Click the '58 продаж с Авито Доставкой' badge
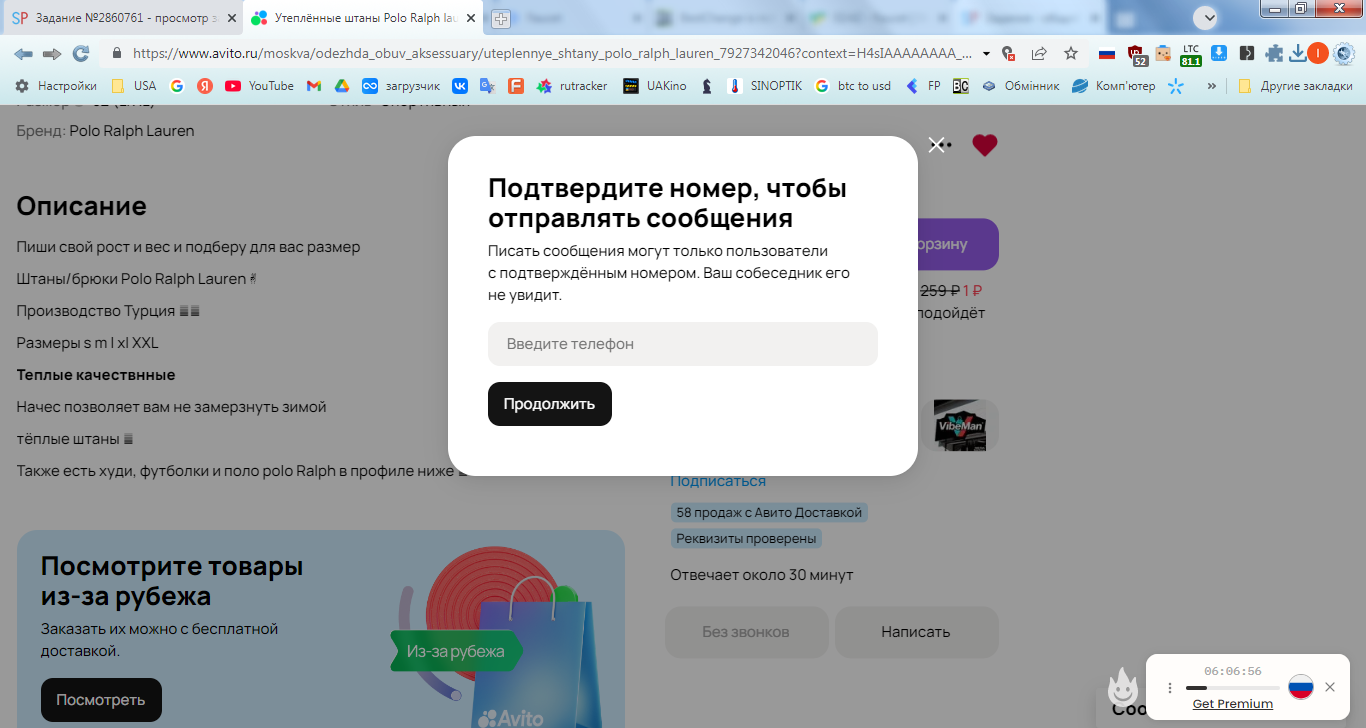 point(769,513)
